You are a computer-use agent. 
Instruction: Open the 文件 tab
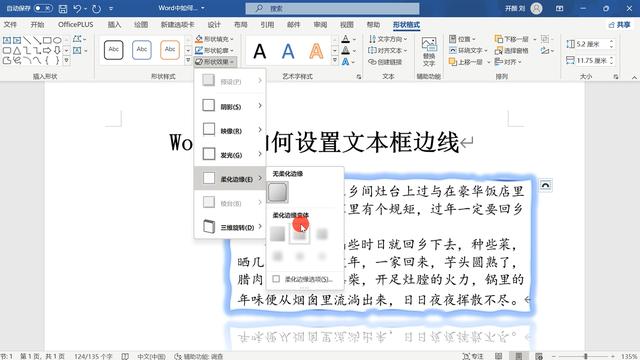[x=10, y=24]
